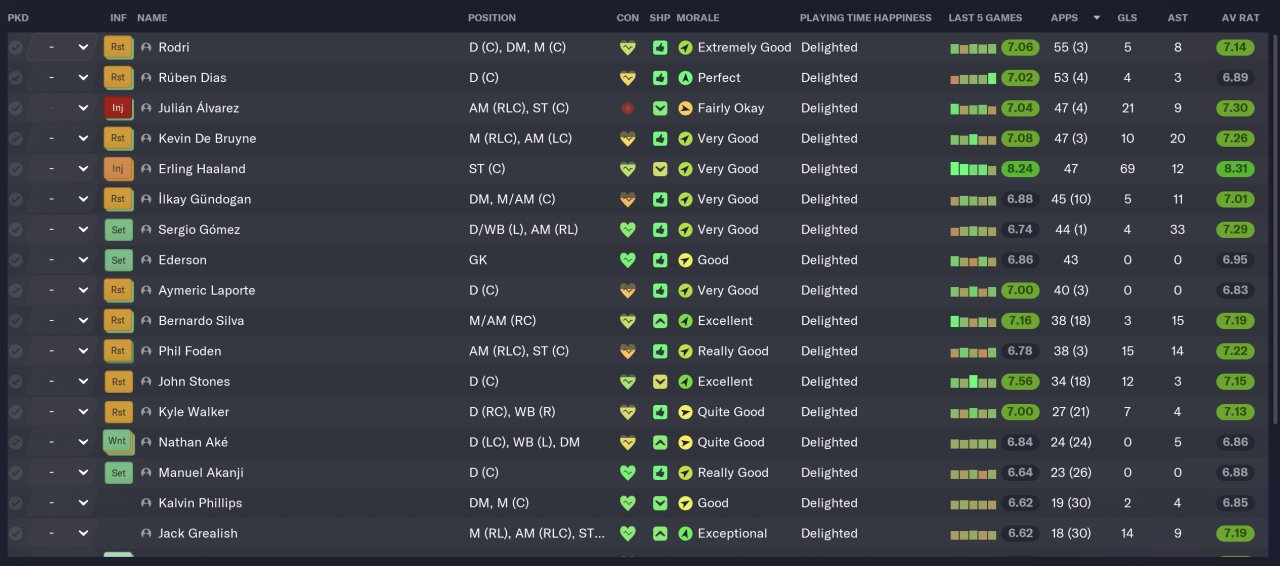Click Rúben Dias's match sharpness icon
The height and width of the screenshot is (566, 1280).
(660, 78)
